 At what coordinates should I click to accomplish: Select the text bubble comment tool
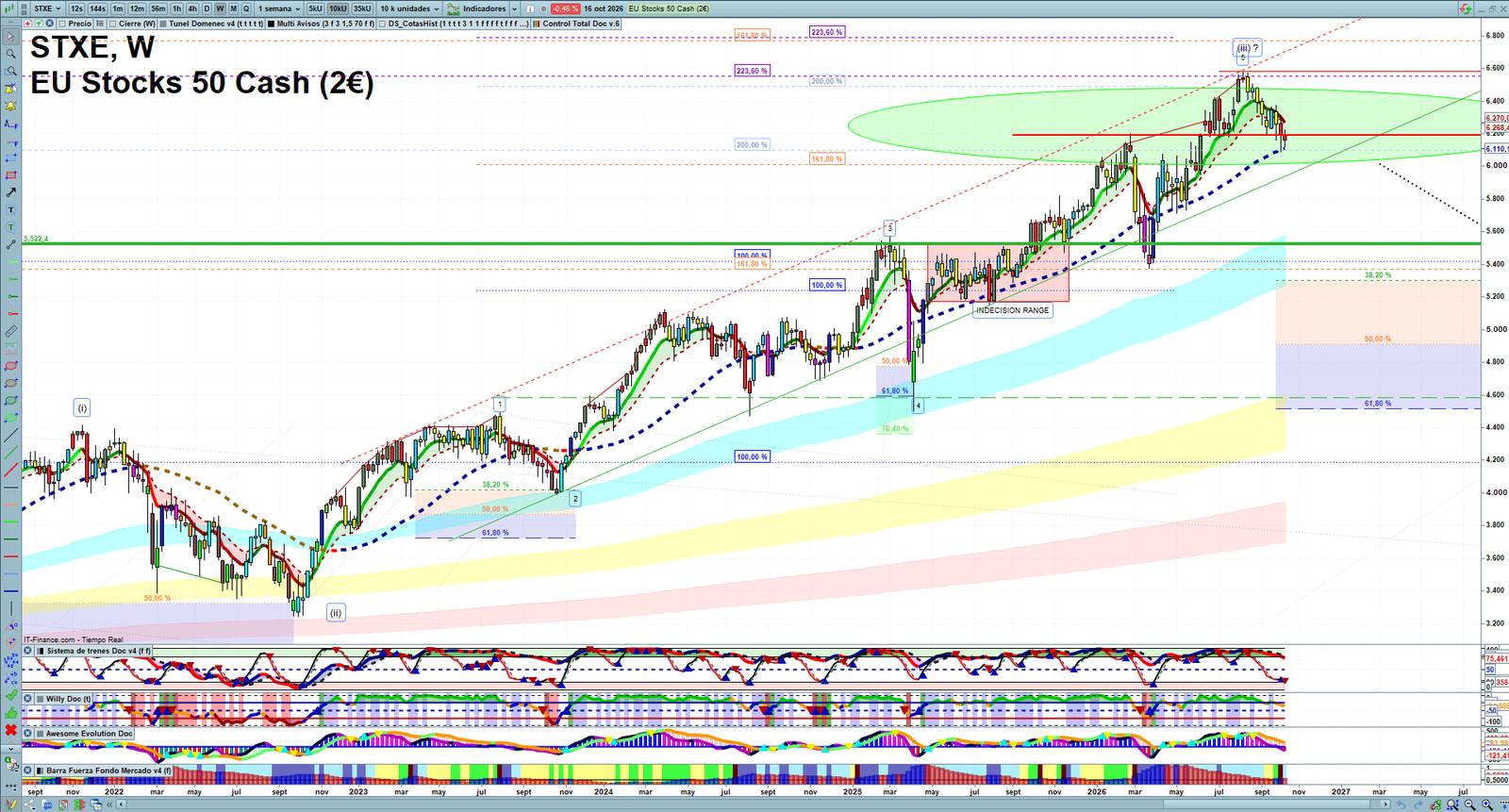(x=10, y=227)
